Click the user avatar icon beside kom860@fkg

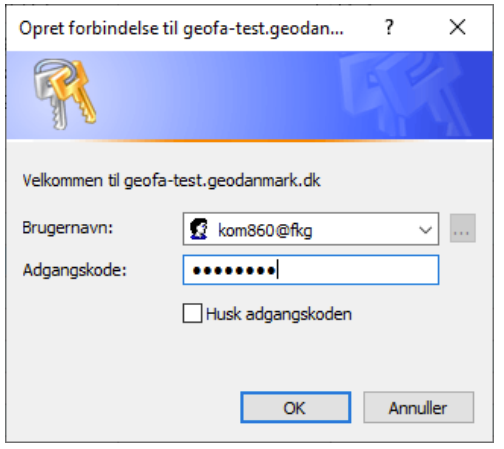pos(199,229)
